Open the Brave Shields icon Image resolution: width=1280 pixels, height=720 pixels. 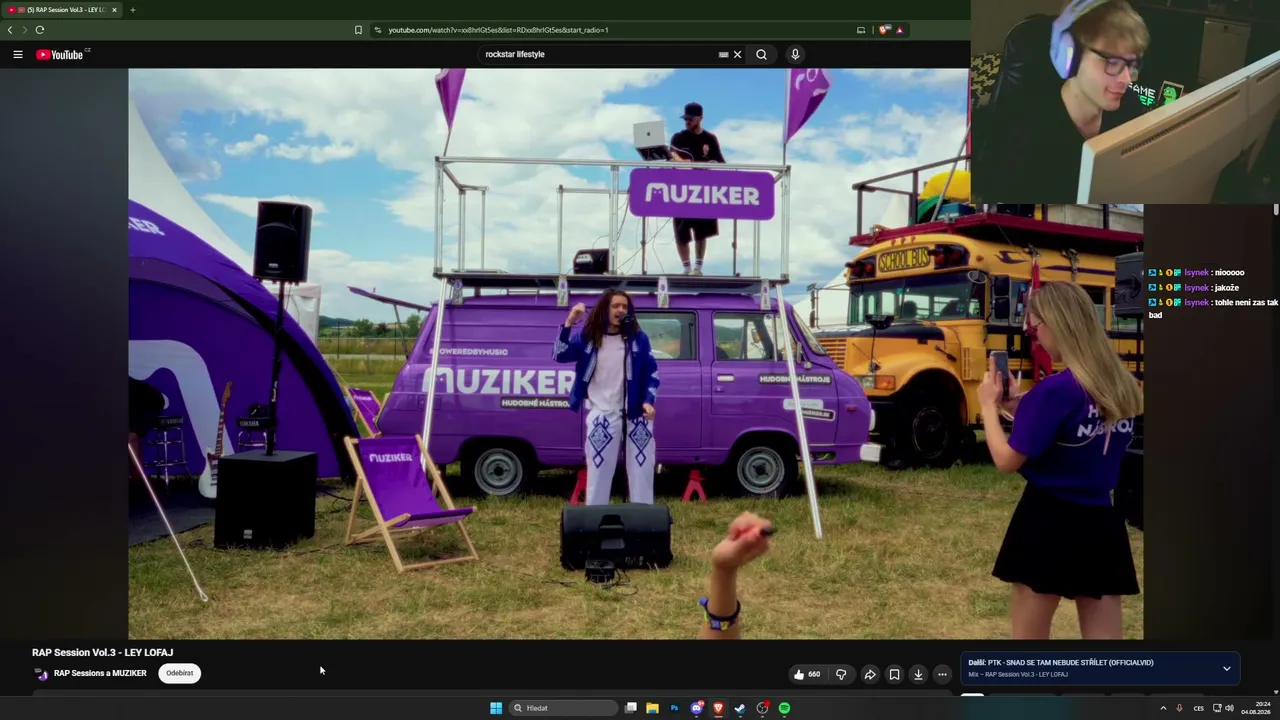(x=884, y=30)
